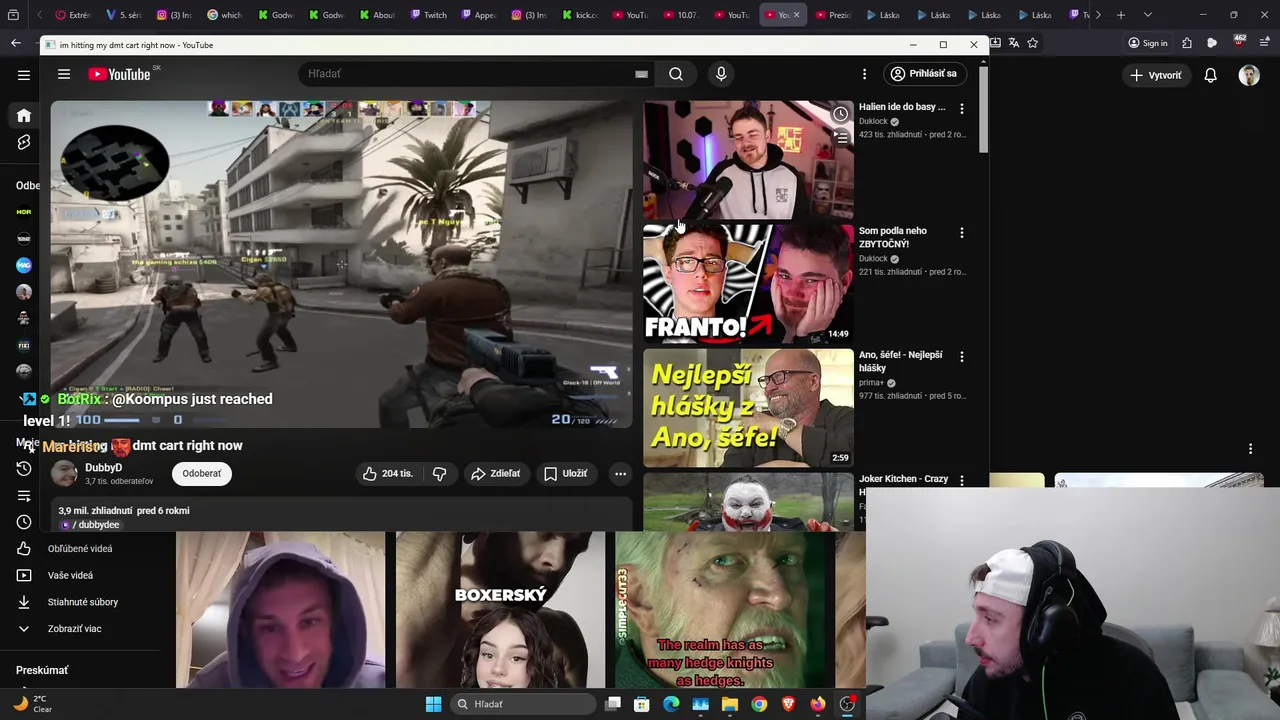Image resolution: width=1280 pixels, height=720 pixels.
Task: Open the YouTube guide hamburger menu in popup window
Action: tap(64, 74)
